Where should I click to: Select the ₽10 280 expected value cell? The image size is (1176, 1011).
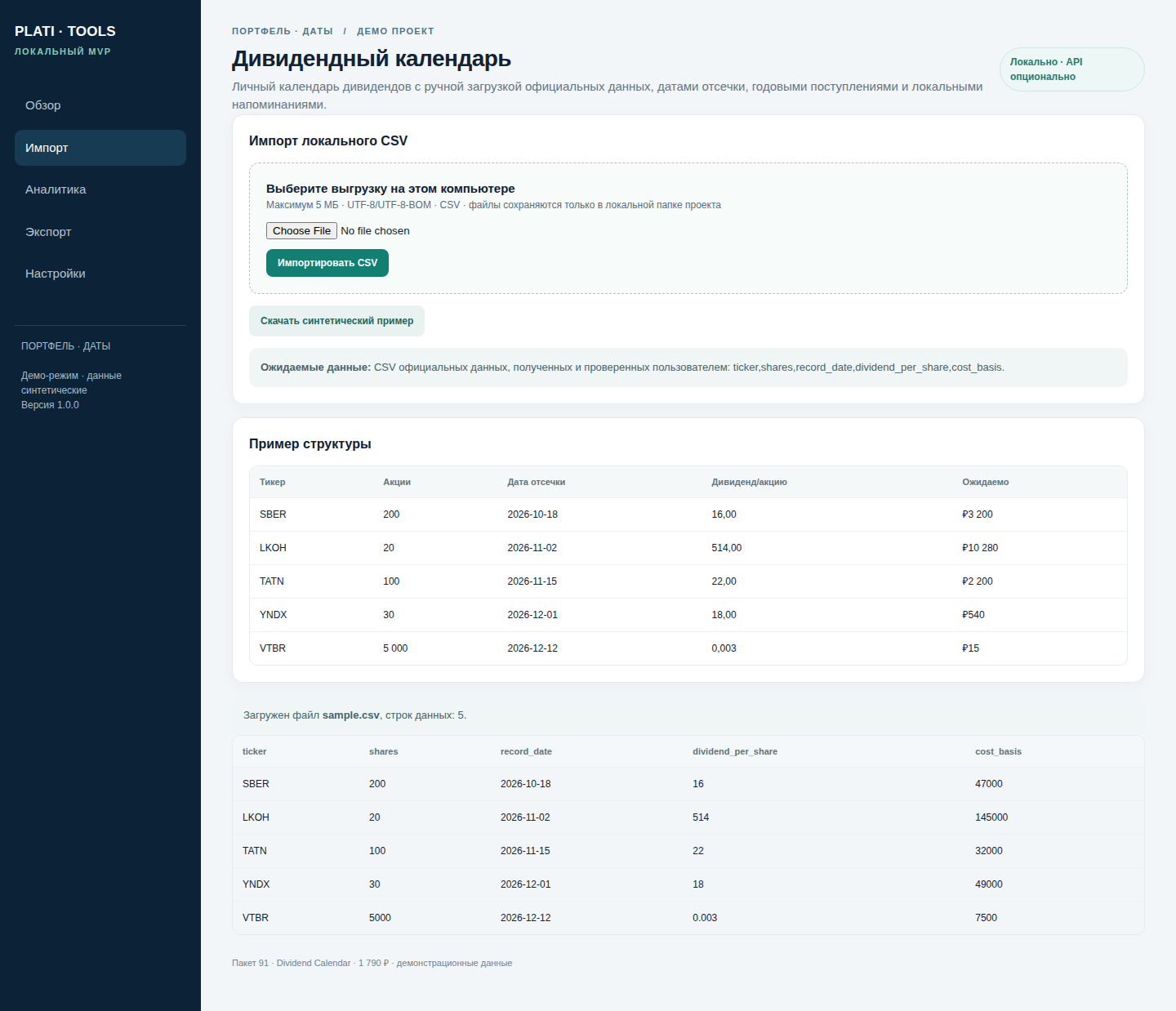click(980, 548)
